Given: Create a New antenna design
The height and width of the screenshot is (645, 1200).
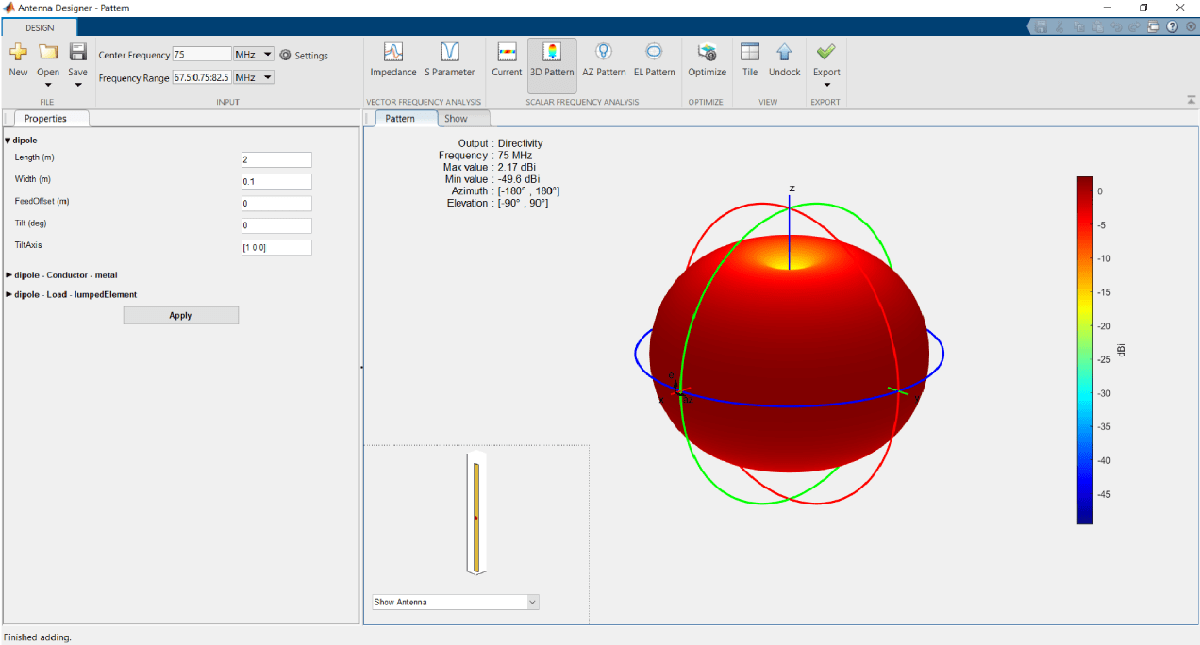Looking at the screenshot, I should 18,59.
